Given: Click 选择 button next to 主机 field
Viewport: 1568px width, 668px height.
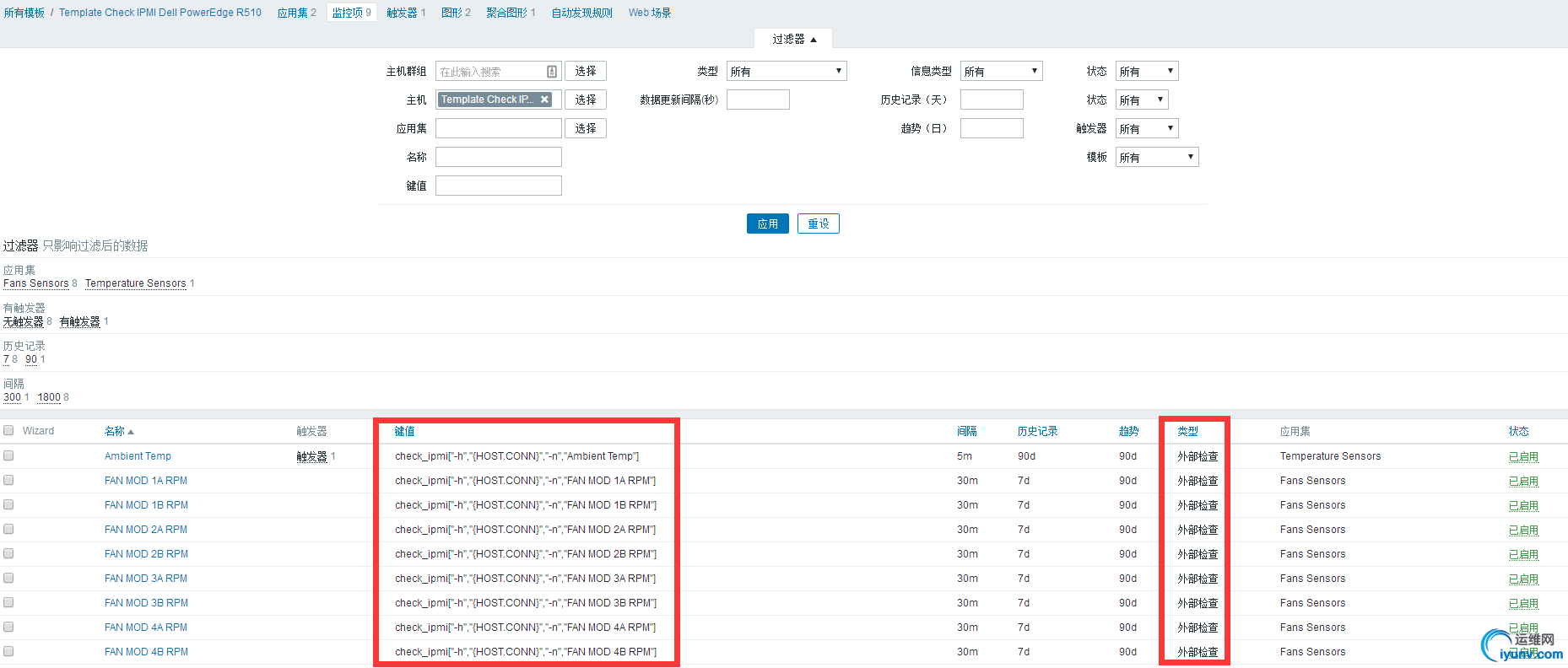Looking at the screenshot, I should 586,100.
